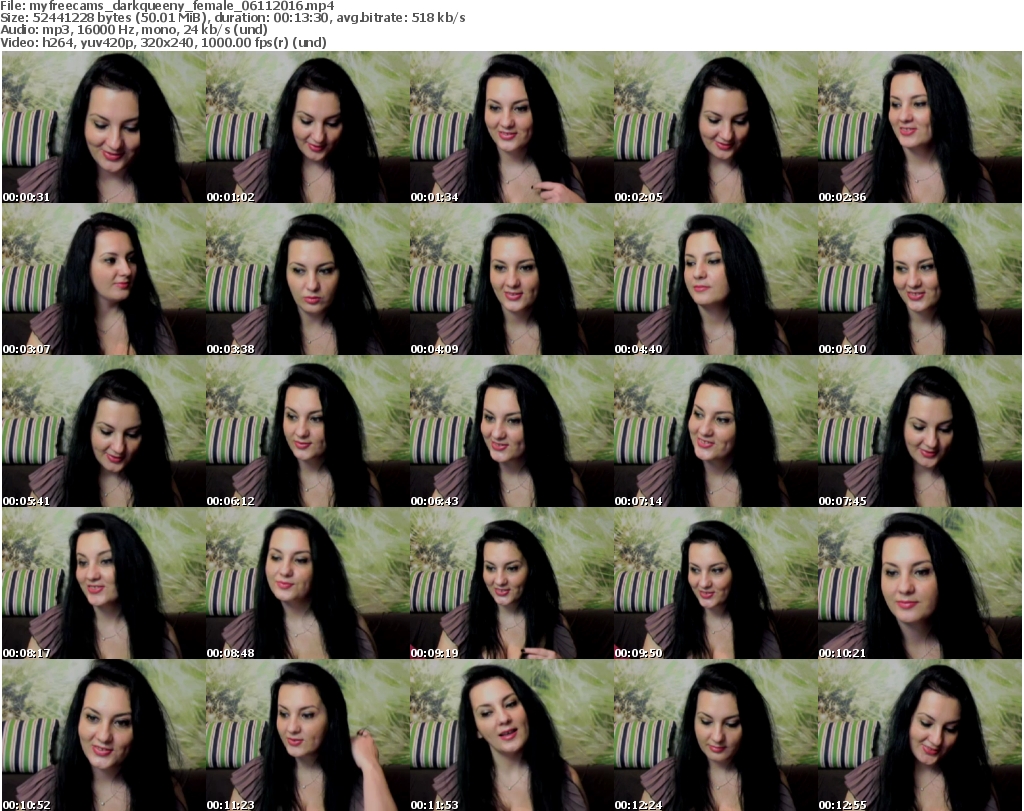Click the File name line in header

point(167,6)
